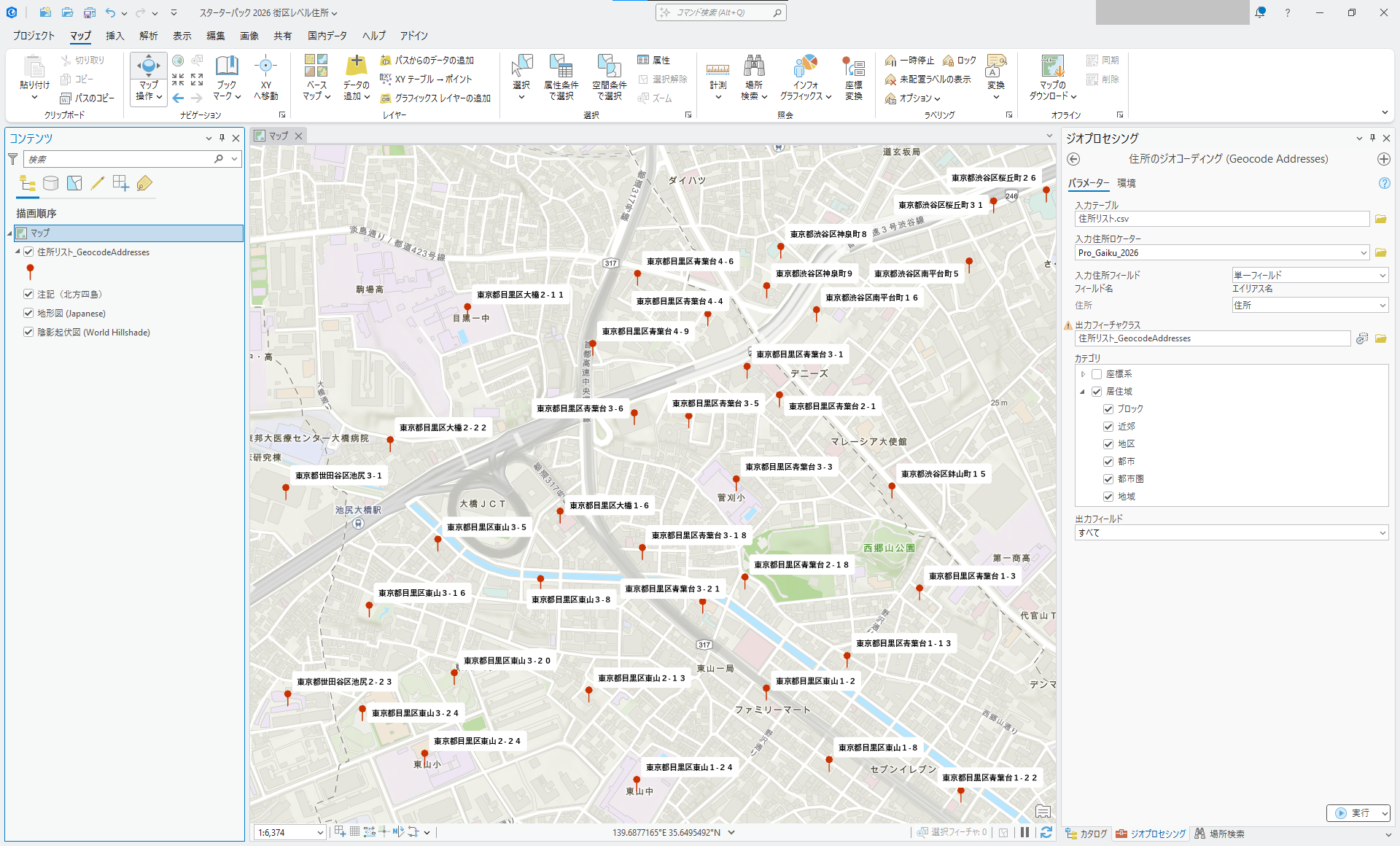Screen dimensions: 1400x846
Task: Toggle the 陰影起伏図 (World Hillshade) layer visibility
Action: [28, 332]
